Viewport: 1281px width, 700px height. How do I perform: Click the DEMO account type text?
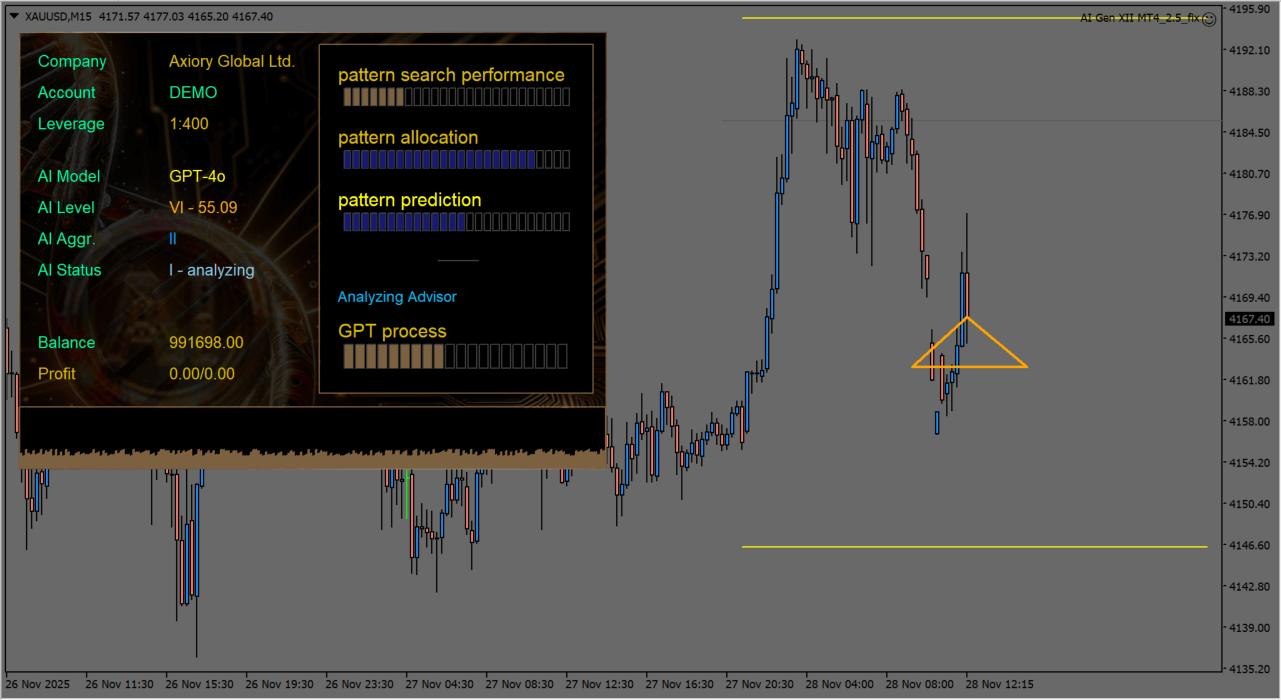tap(193, 92)
